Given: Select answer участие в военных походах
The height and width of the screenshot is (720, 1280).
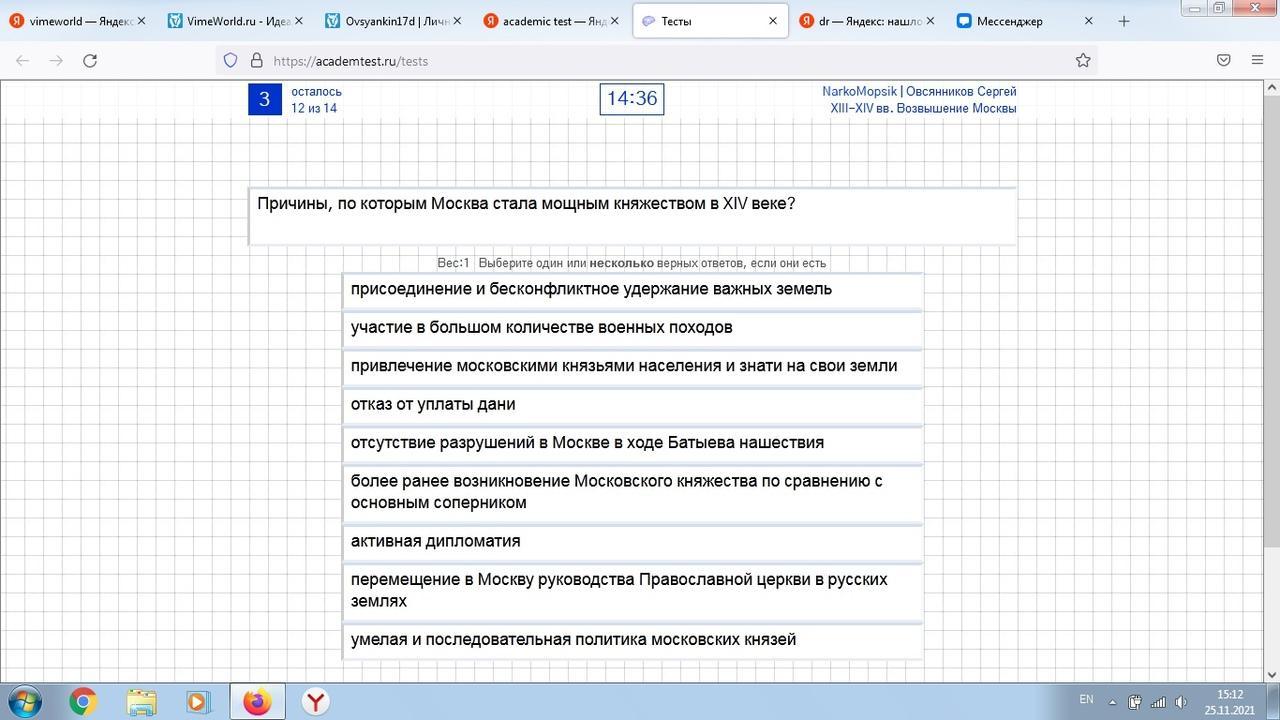Looking at the screenshot, I should (632, 328).
